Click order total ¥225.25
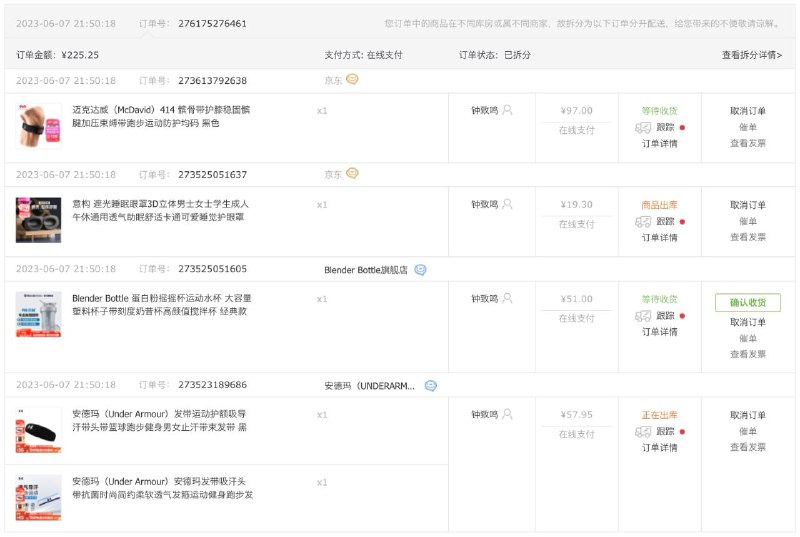Screen dimensions: 800x537 80,55
